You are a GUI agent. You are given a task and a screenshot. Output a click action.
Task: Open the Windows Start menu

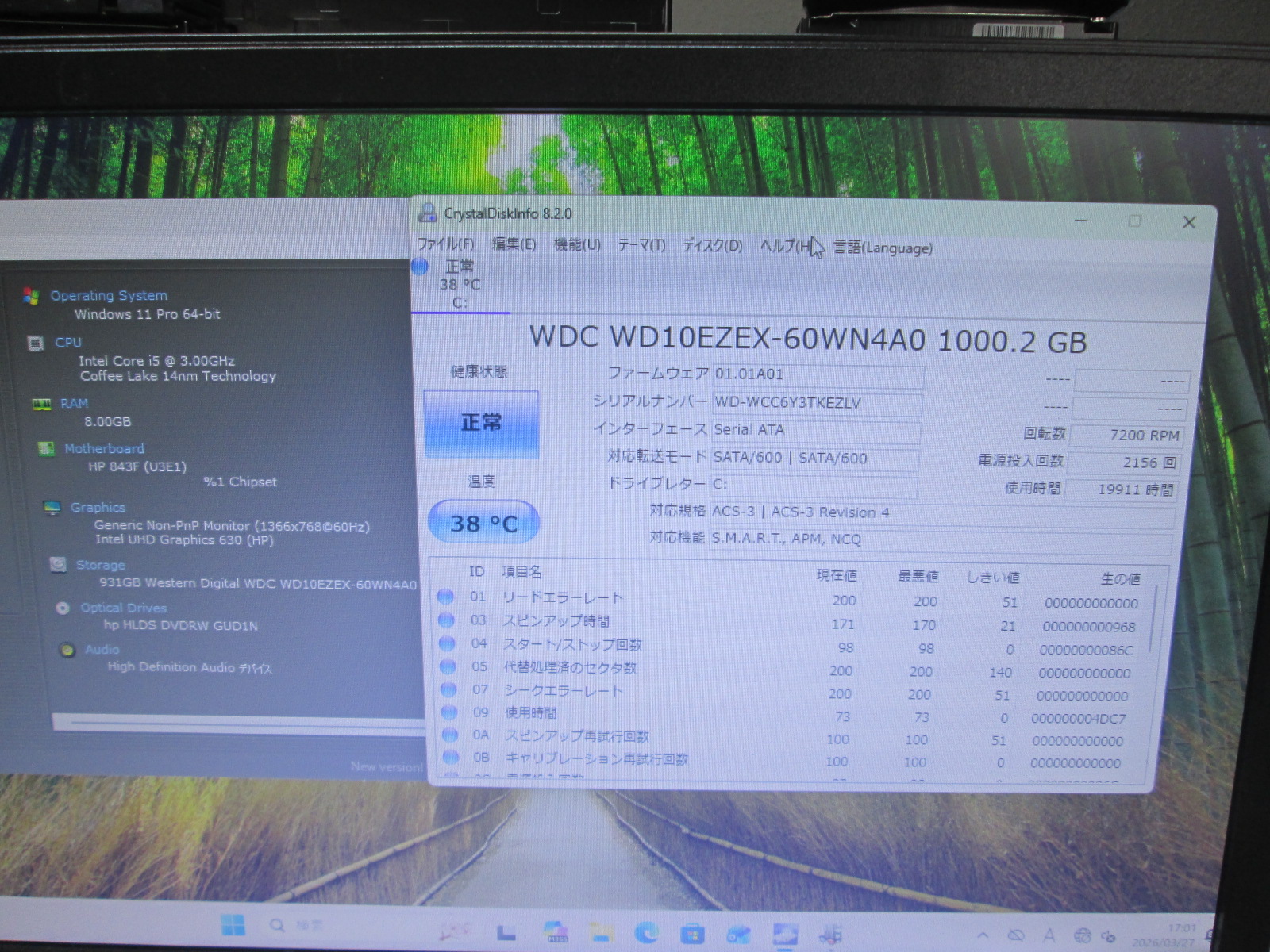[233, 925]
